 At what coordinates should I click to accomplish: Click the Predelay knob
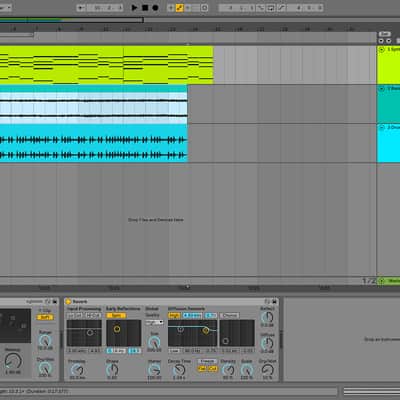[x=77, y=370]
